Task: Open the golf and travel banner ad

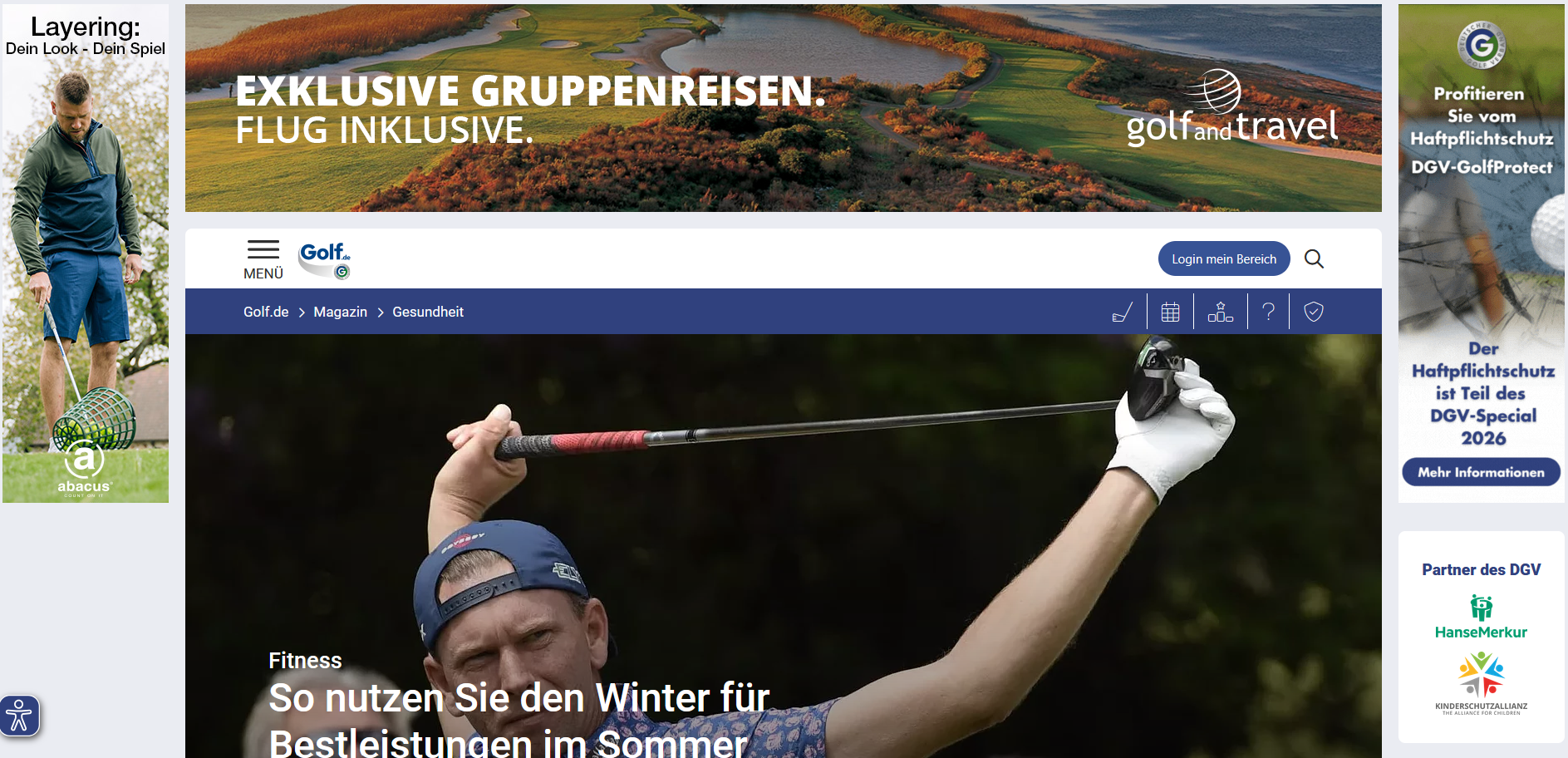Action: pyautogui.click(x=784, y=108)
